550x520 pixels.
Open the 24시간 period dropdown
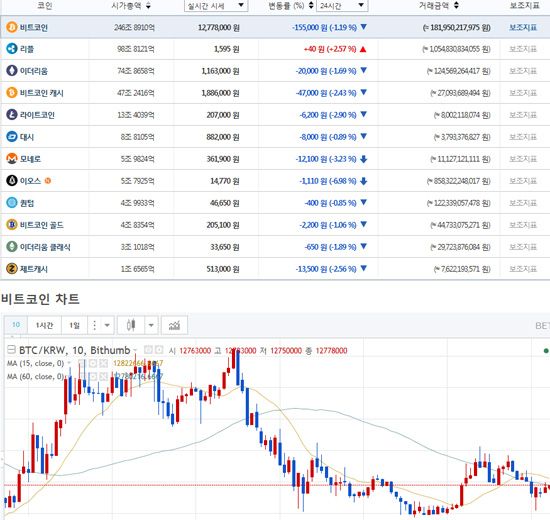click(x=342, y=6)
